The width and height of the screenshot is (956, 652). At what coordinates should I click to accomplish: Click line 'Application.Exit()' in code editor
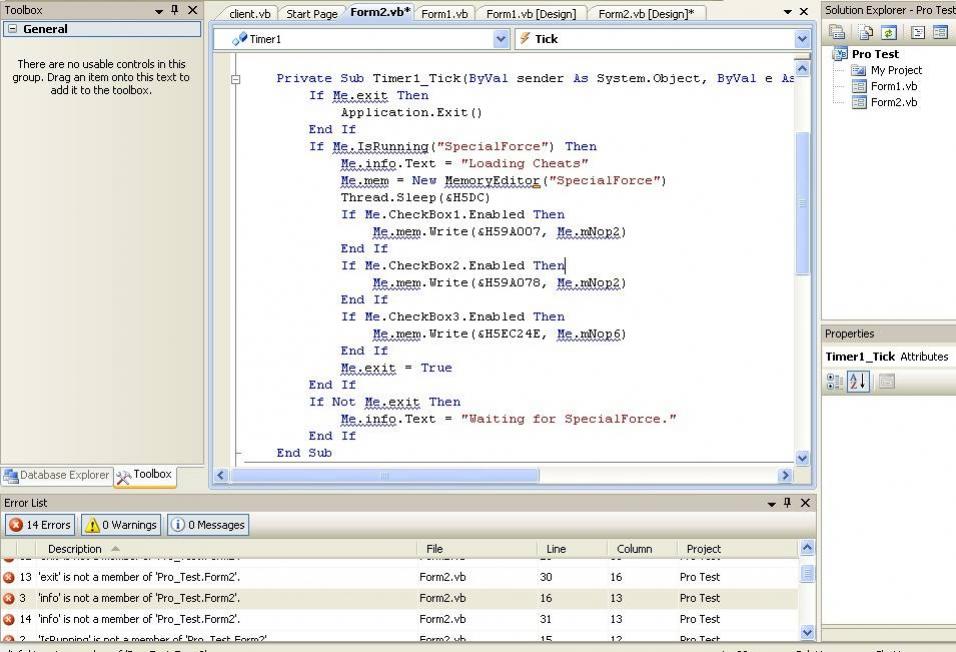[412, 113]
